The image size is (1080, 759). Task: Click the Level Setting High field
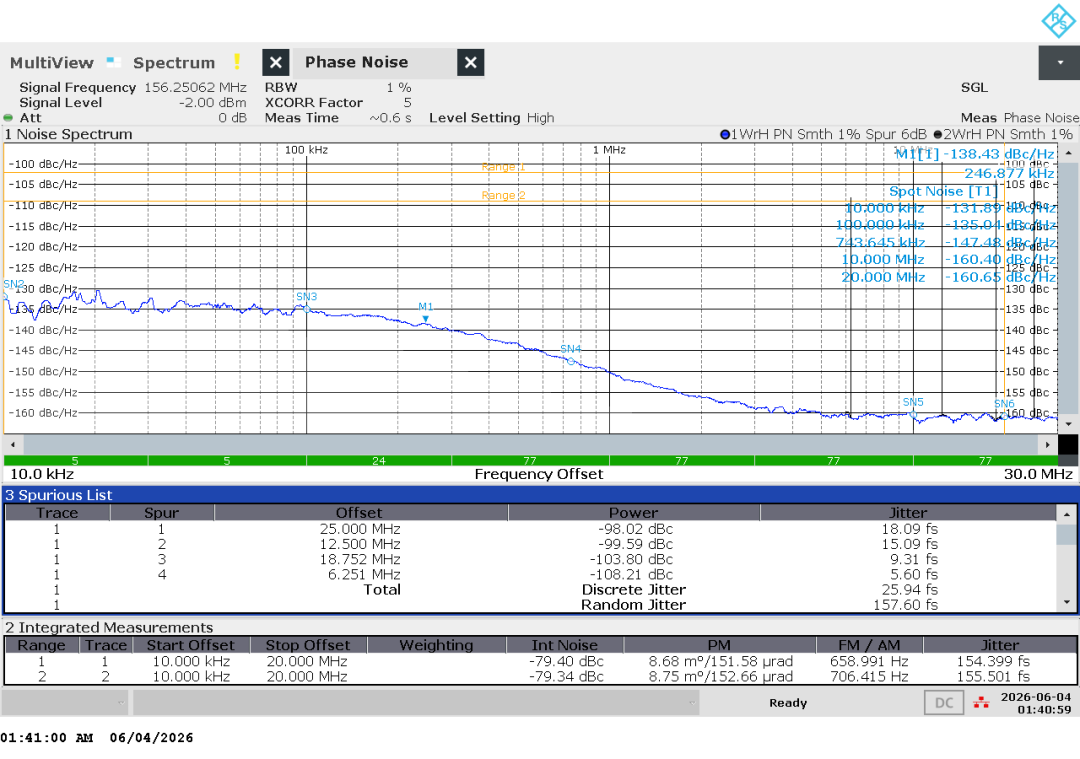pos(492,118)
